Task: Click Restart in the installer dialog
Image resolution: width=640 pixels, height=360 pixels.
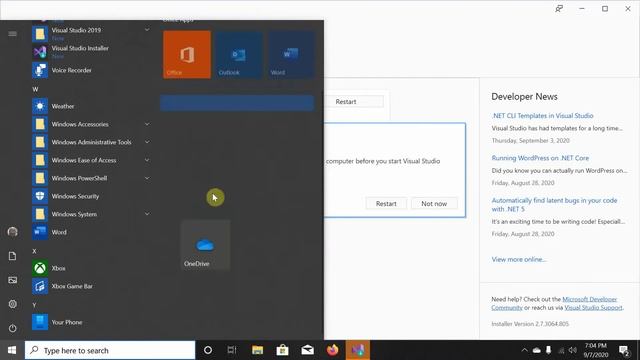Action: [386, 203]
